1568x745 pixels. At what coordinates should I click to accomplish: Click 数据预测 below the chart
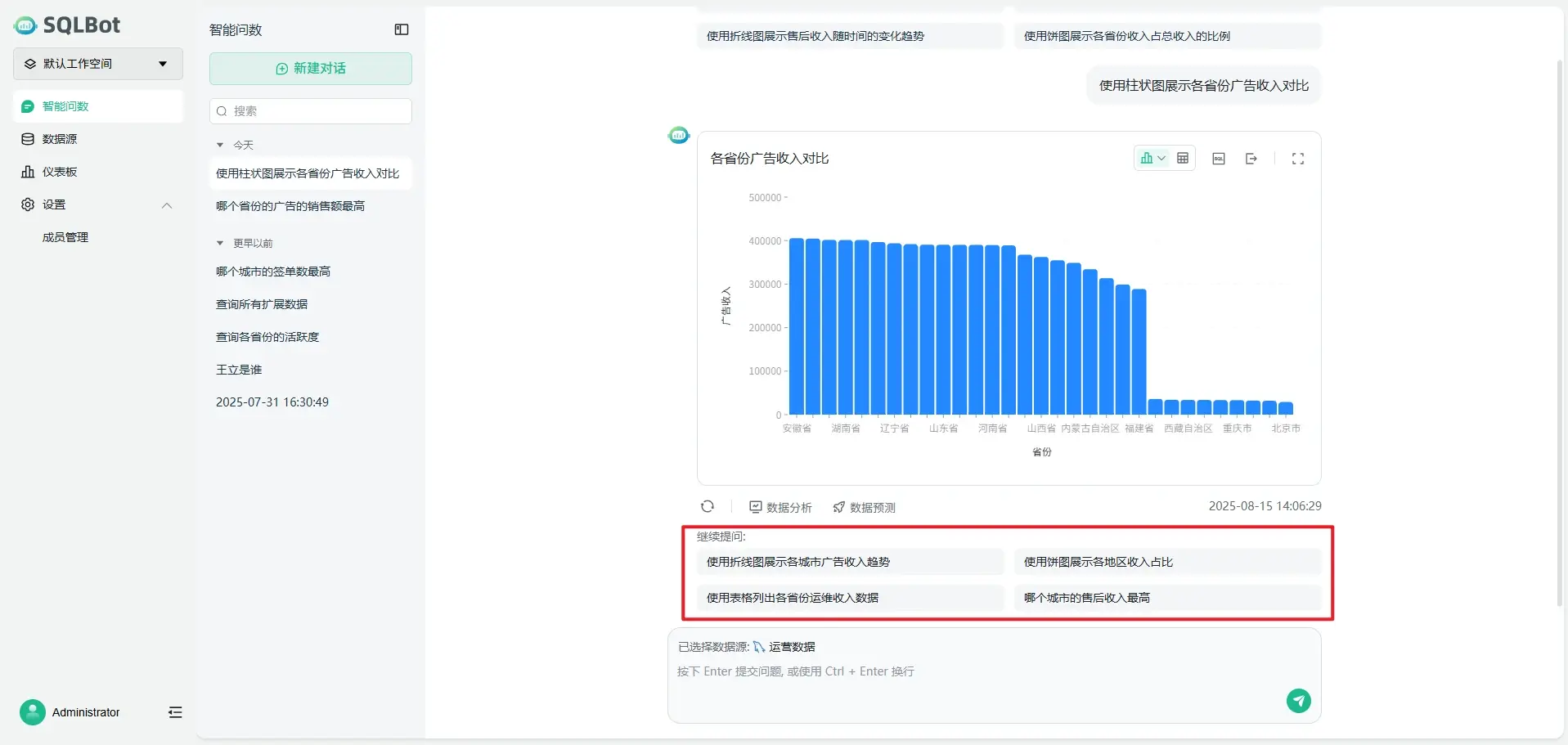coord(864,507)
